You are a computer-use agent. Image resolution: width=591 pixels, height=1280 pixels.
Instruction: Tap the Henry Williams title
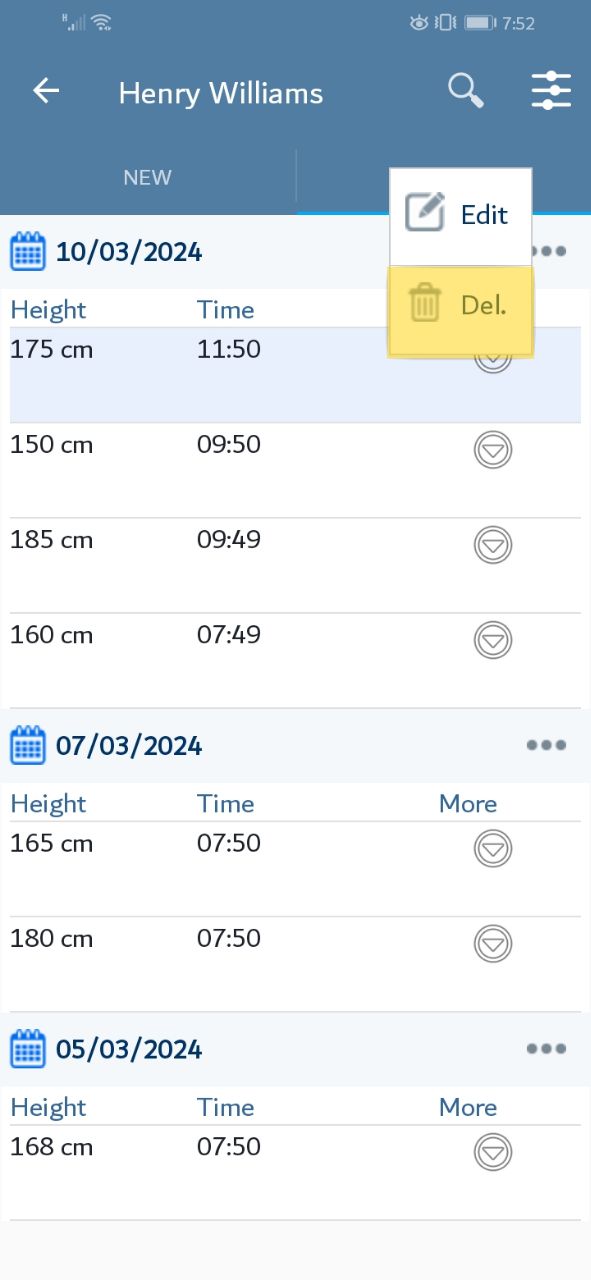coord(221,94)
